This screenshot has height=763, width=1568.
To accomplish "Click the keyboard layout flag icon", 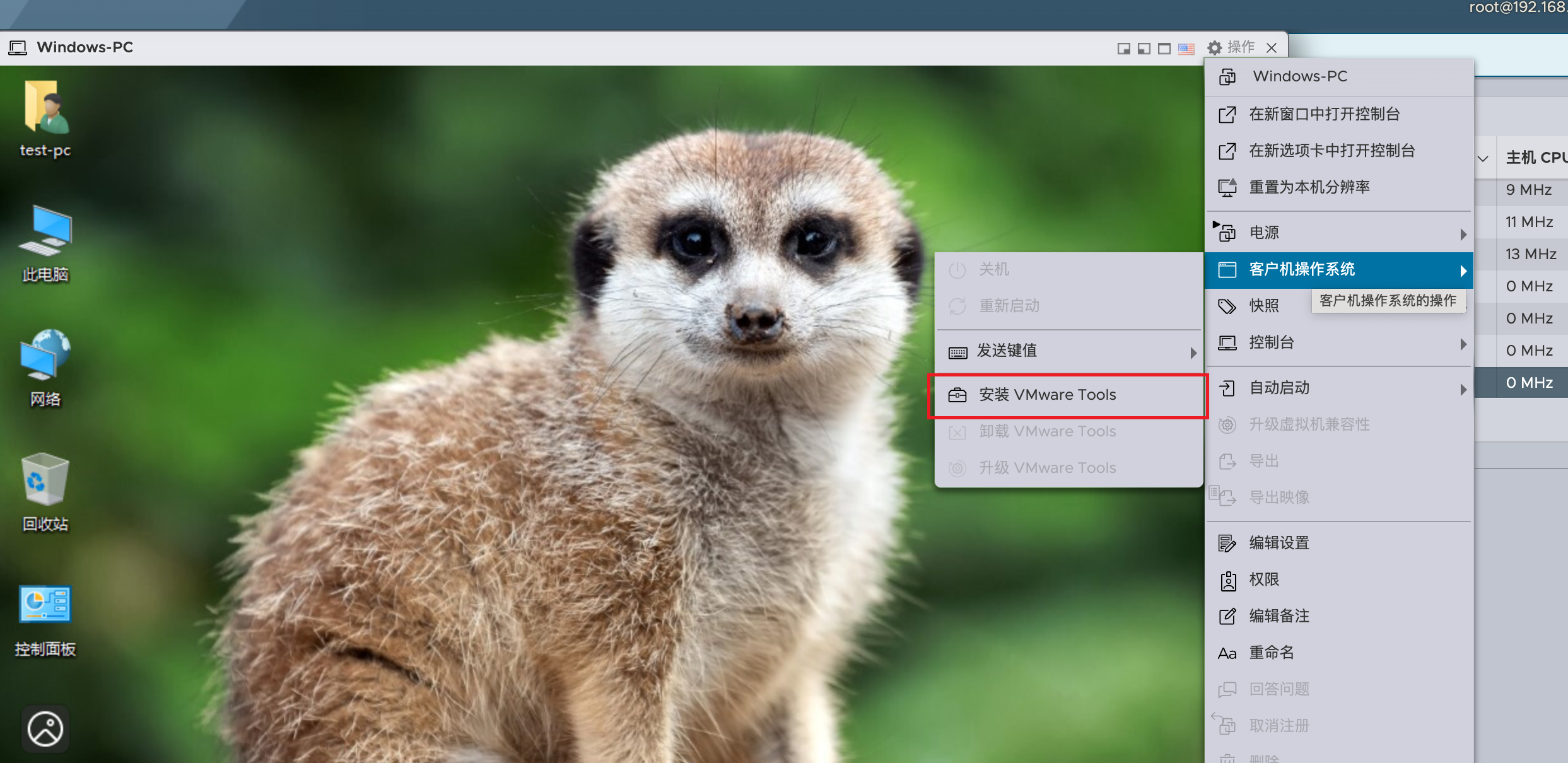I will point(1186,49).
